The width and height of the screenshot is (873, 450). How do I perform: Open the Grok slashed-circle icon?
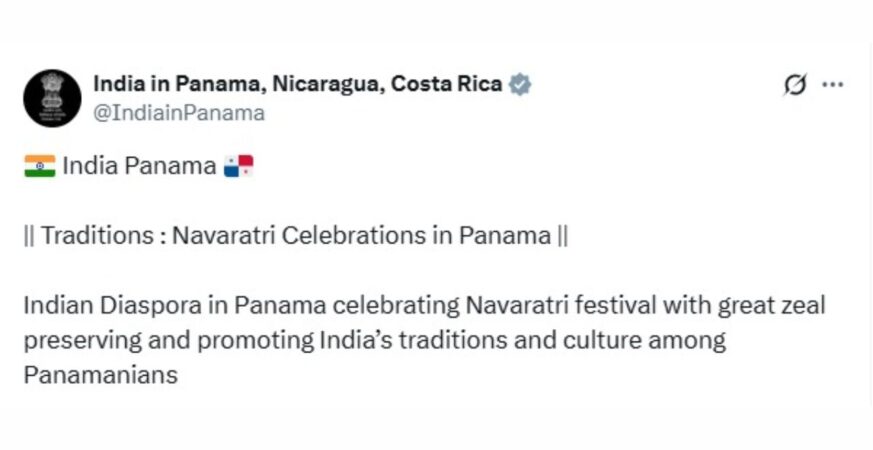tap(794, 85)
